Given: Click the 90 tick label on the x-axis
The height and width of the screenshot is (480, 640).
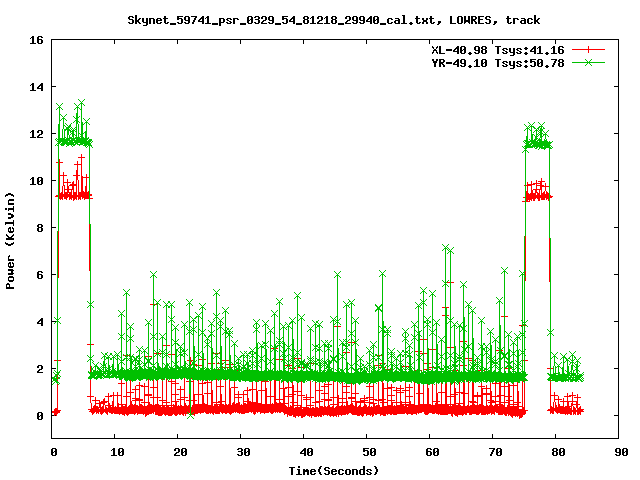Looking at the screenshot, I should tap(619, 452).
